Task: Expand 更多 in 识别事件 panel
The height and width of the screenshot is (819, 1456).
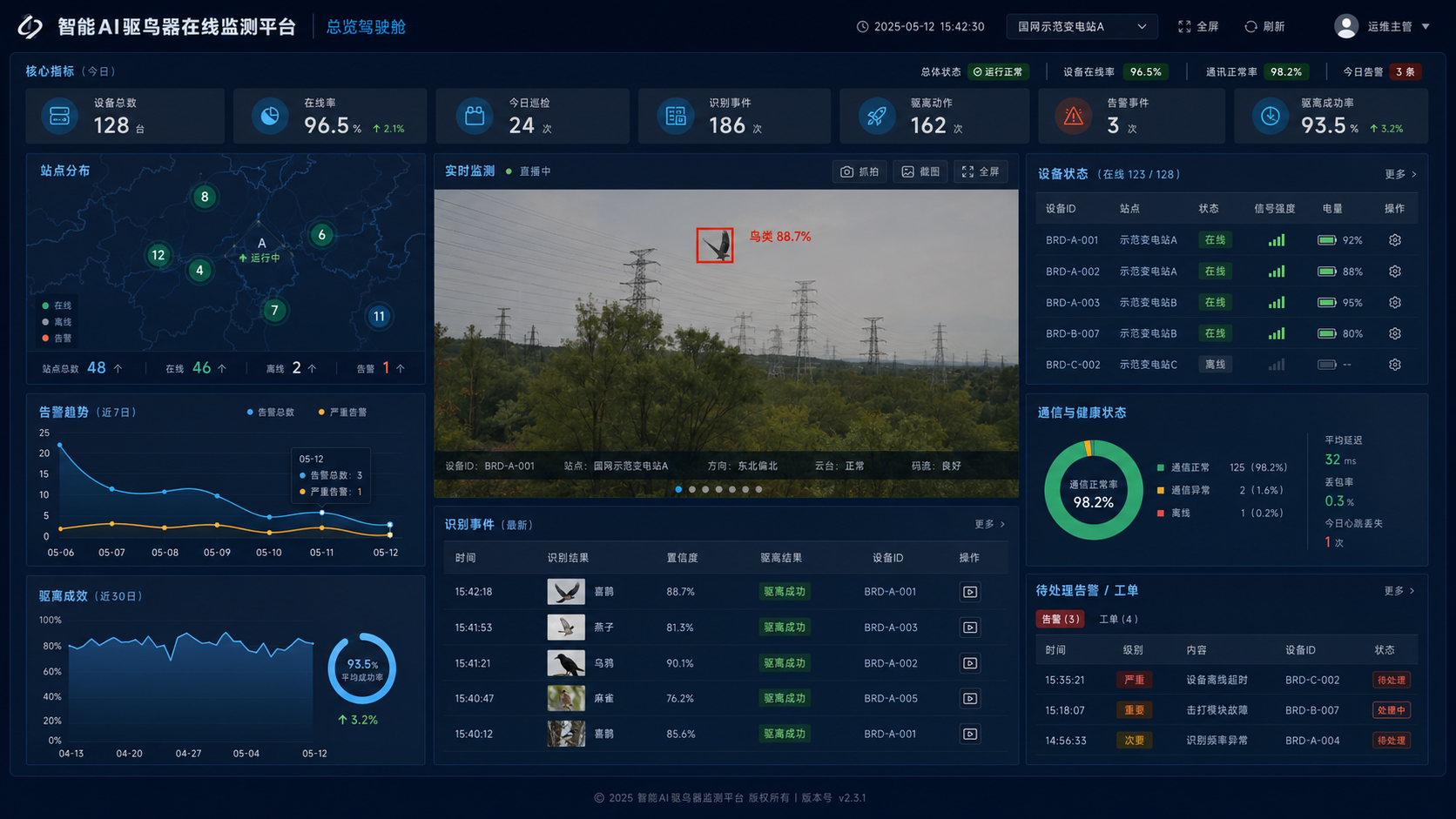Action: tap(990, 524)
